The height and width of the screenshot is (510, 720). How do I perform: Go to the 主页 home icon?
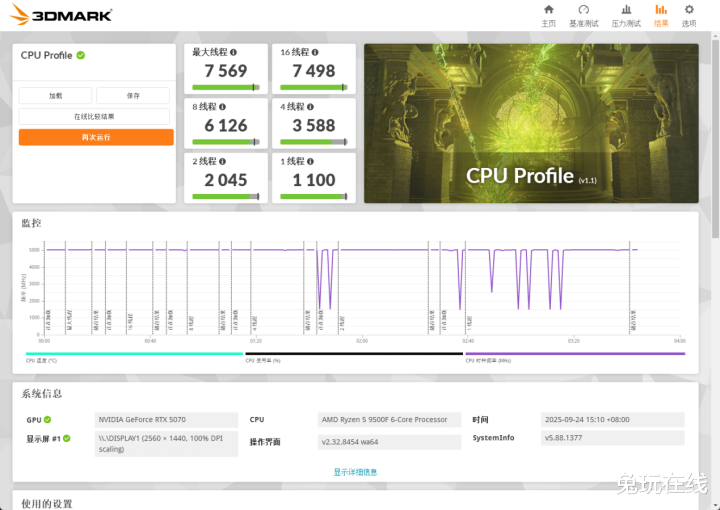tap(548, 10)
